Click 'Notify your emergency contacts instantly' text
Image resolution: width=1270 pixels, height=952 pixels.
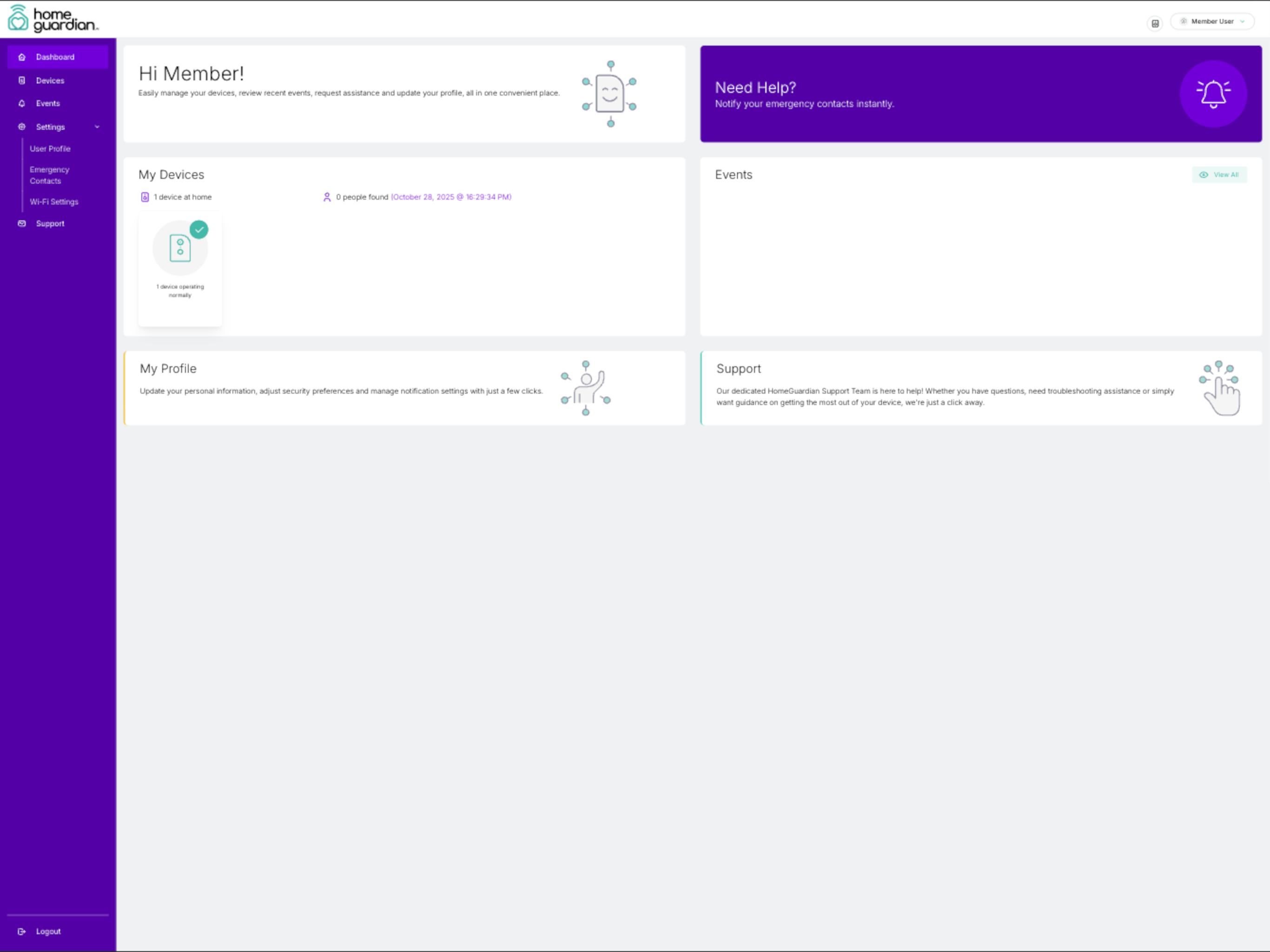click(x=804, y=104)
